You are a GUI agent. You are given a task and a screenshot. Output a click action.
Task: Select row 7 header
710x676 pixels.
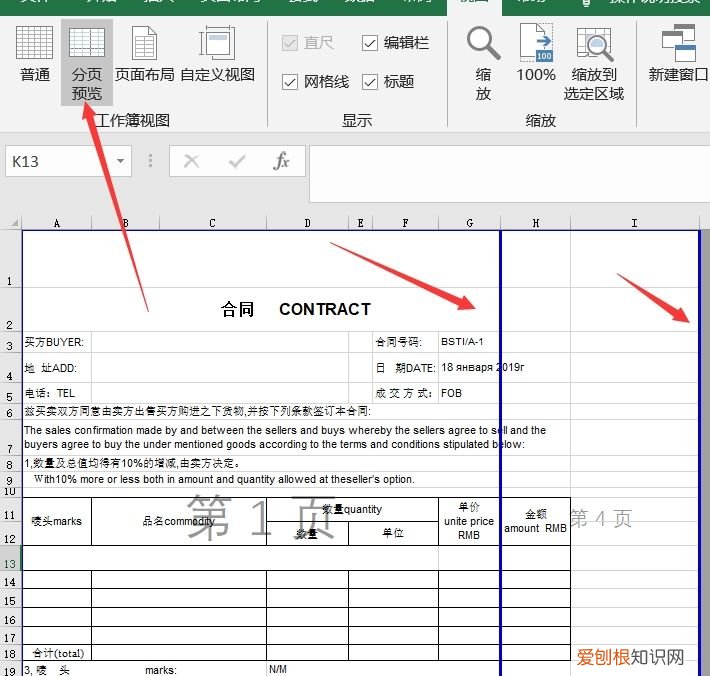coord(10,437)
